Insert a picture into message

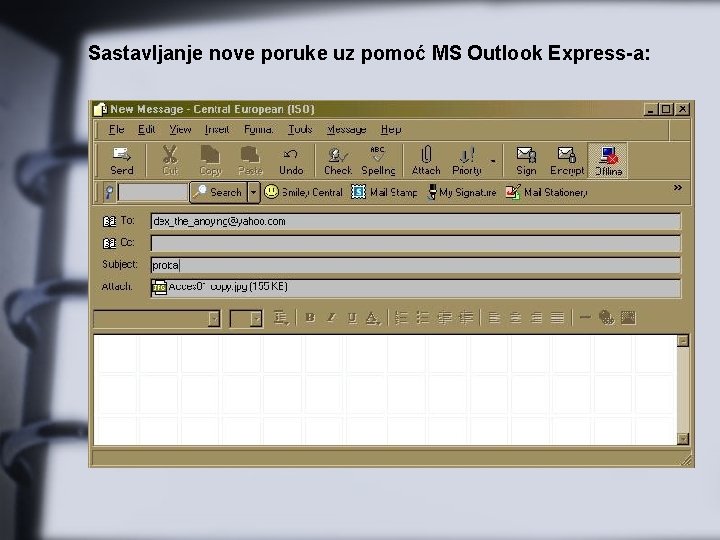pos(628,317)
